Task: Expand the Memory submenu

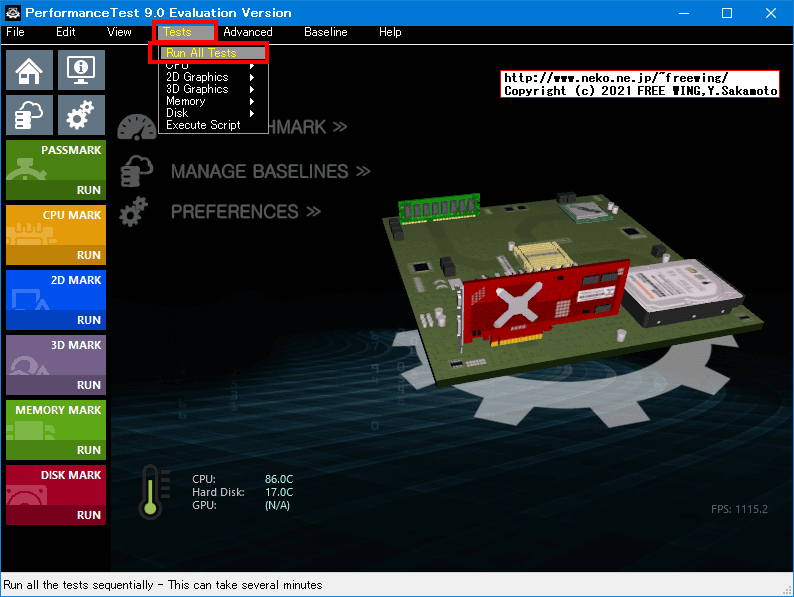Action: click(187, 101)
